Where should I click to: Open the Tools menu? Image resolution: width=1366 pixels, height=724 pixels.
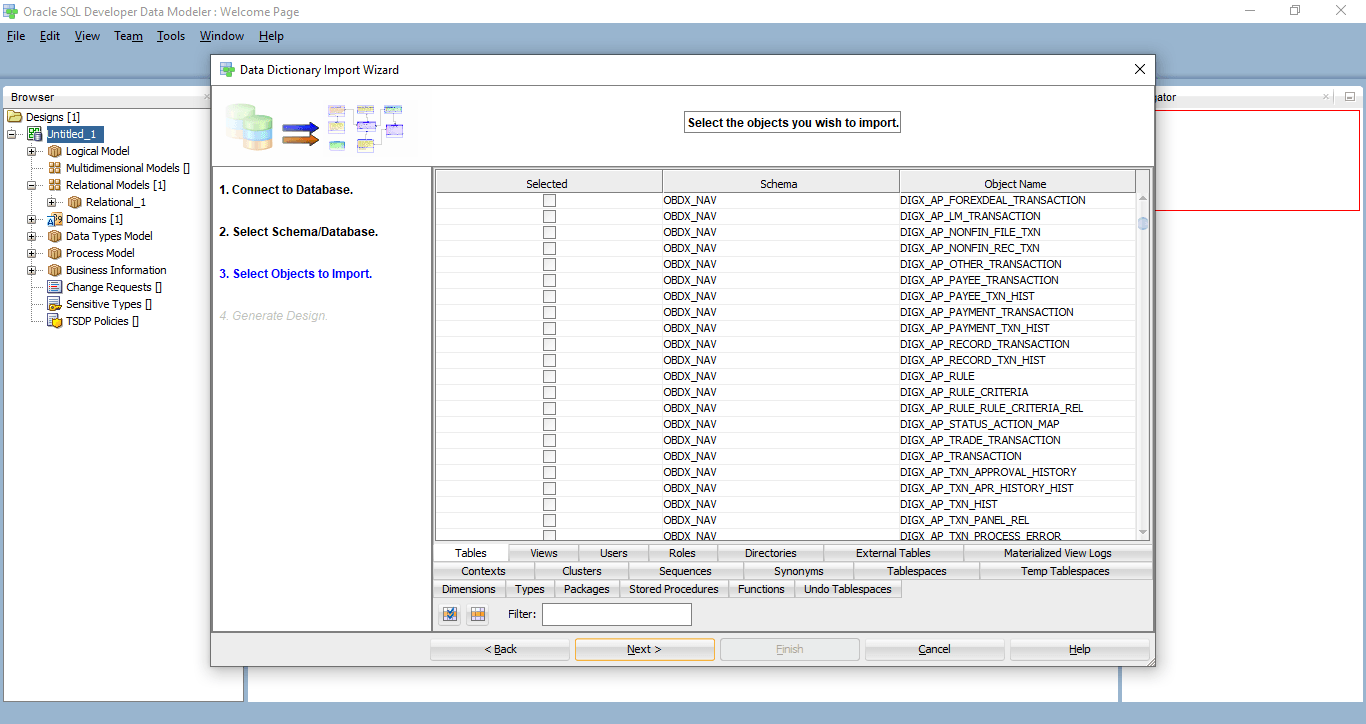click(171, 36)
